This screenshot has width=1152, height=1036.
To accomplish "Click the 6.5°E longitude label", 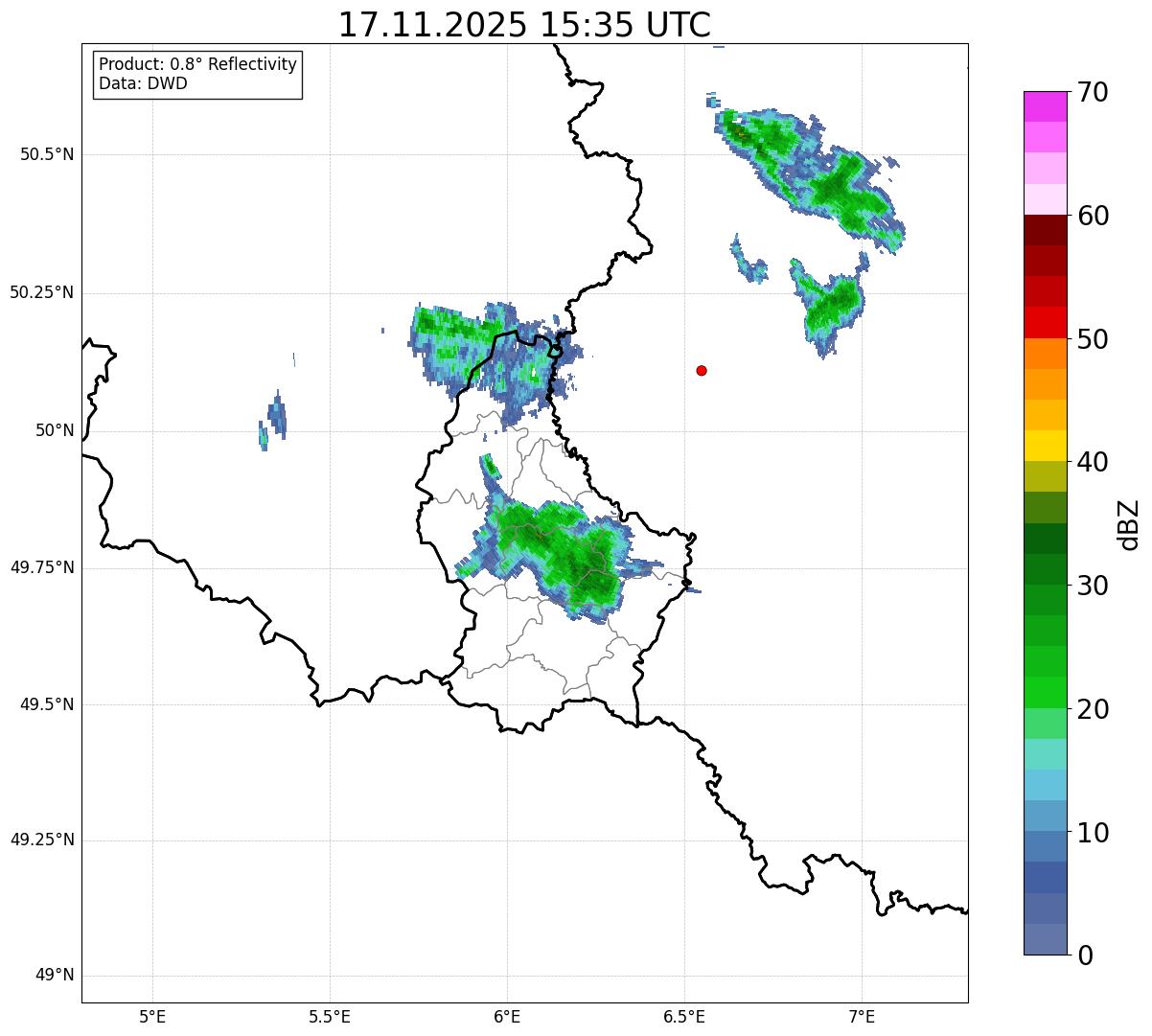I will pos(684,1017).
